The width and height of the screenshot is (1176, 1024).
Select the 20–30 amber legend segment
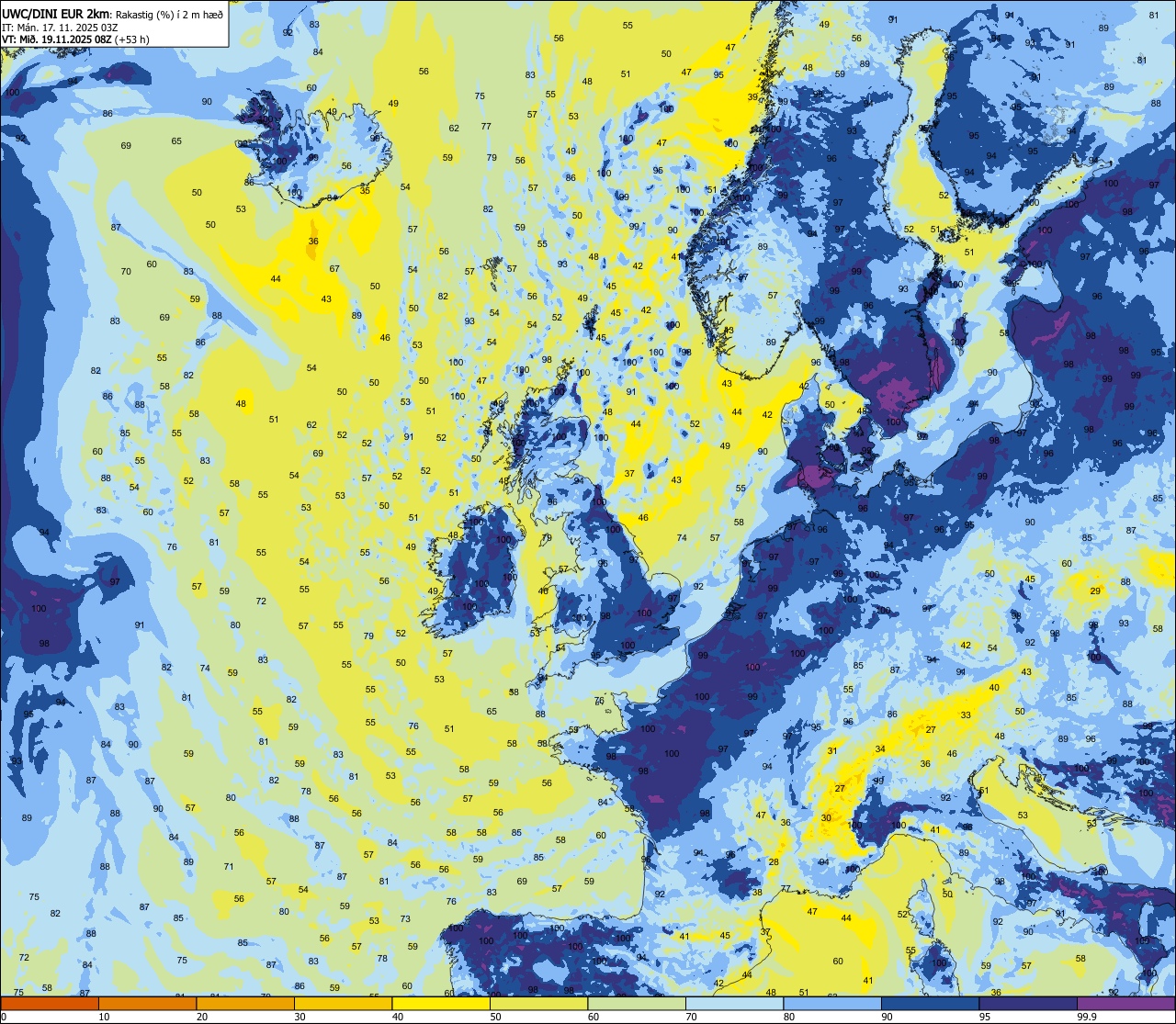click(x=245, y=1003)
